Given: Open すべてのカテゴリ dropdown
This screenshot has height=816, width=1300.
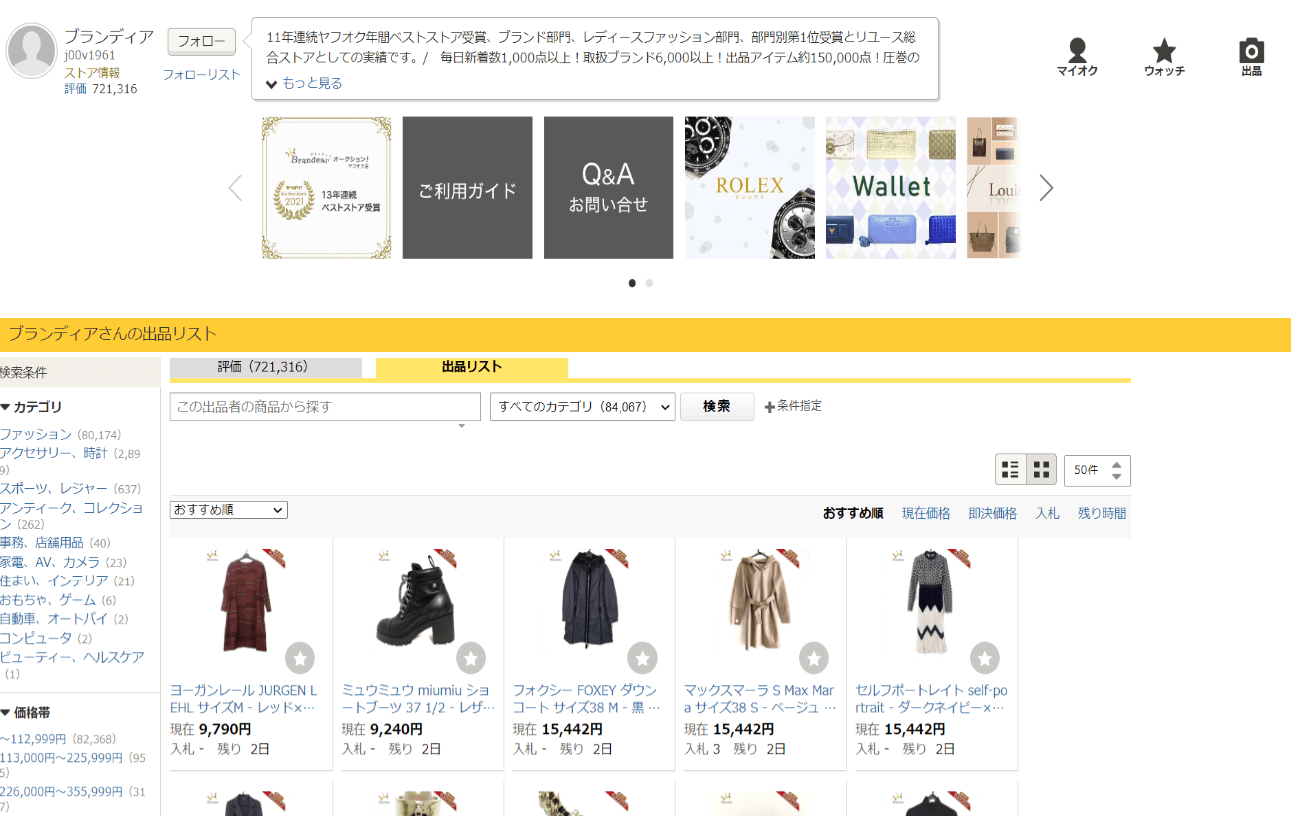Looking at the screenshot, I should tap(583, 407).
